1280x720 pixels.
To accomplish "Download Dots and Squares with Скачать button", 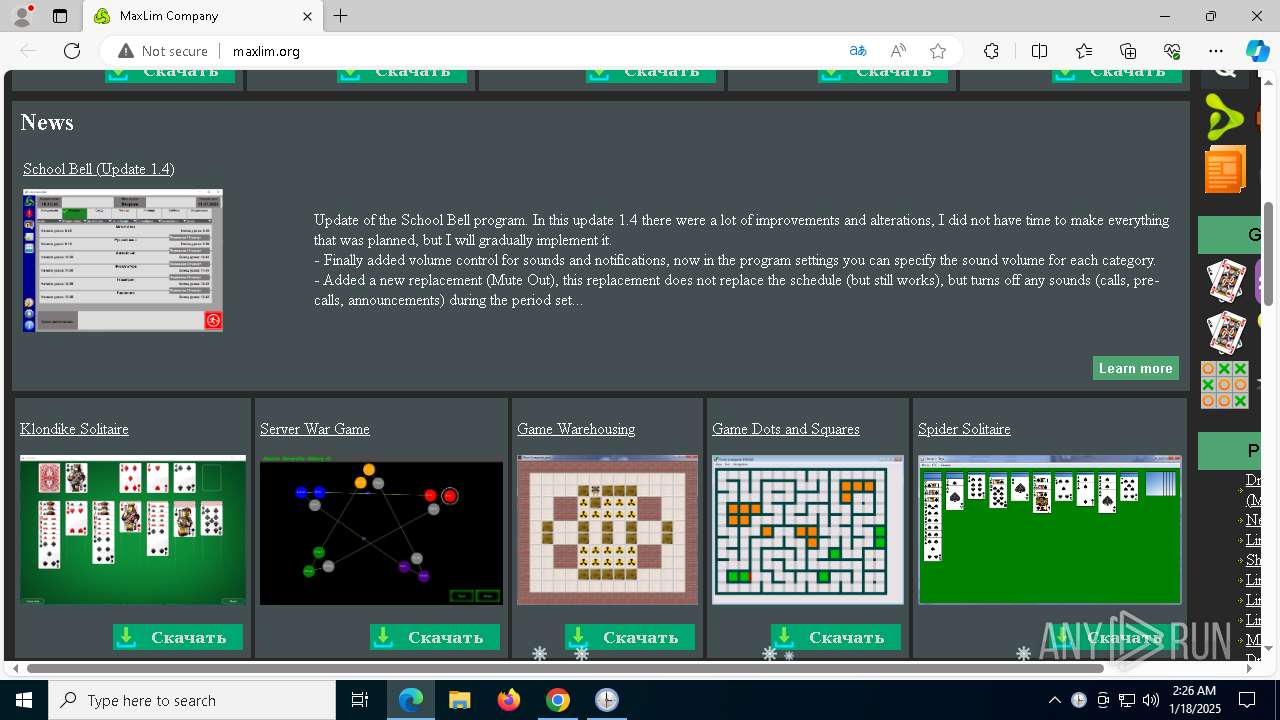I will pos(836,637).
